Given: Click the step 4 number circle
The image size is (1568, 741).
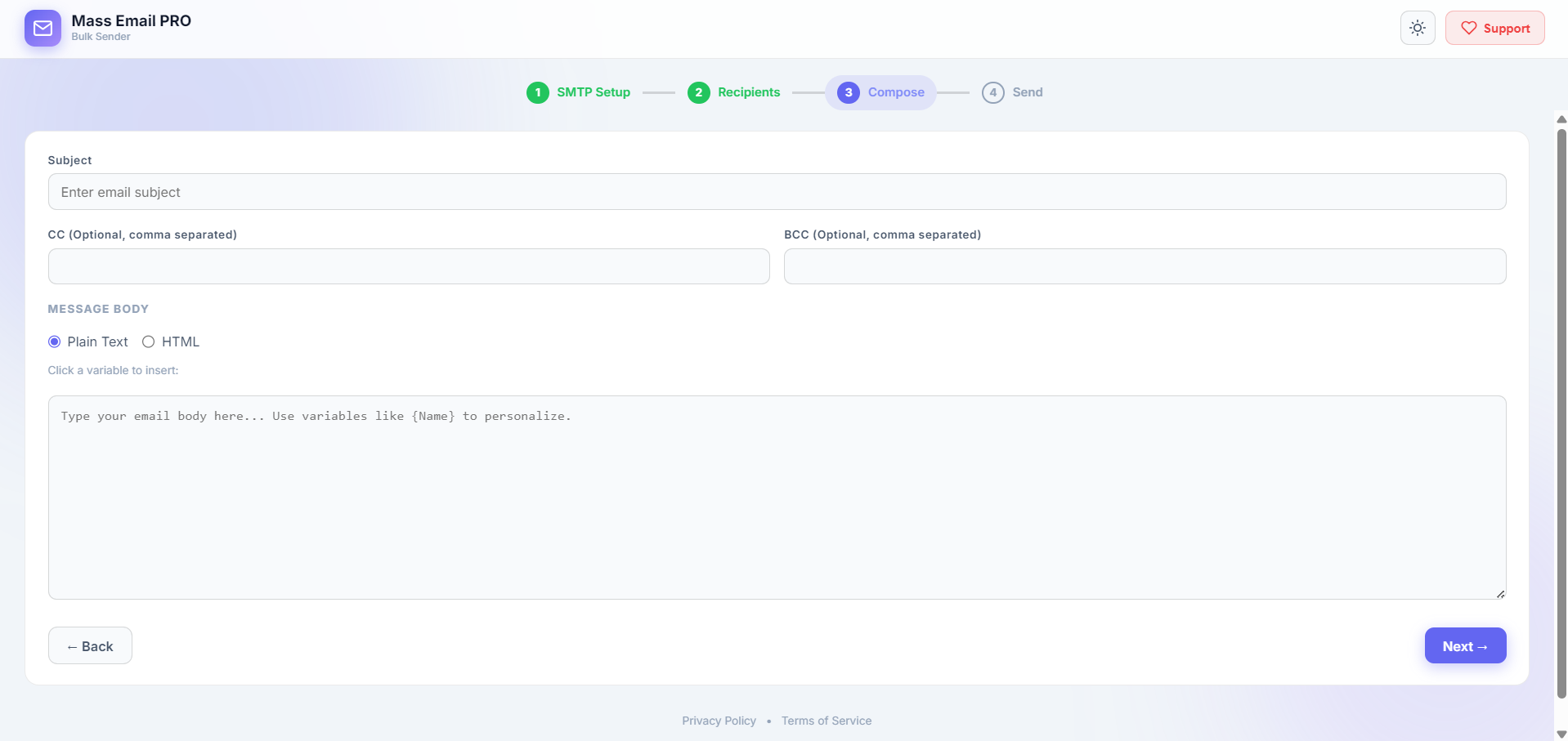Looking at the screenshot, I should coord(993,92).
